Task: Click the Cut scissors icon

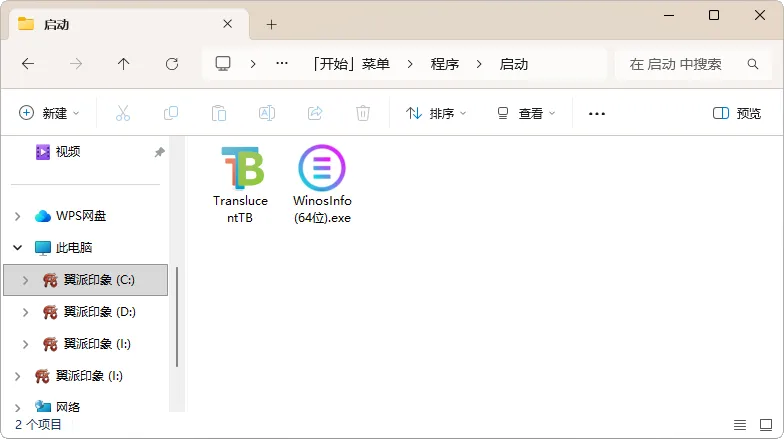Action: (x=123, y=114)
